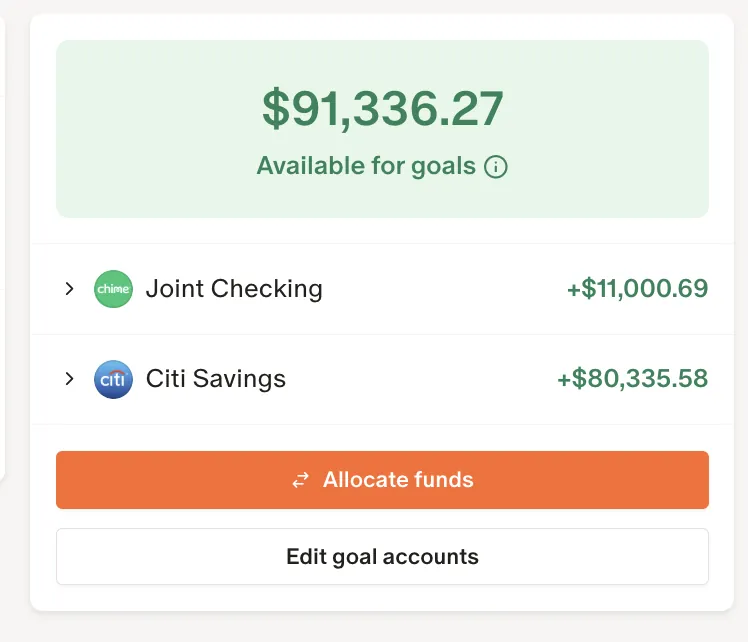The image size is (748, 642).
Task: Click the Available for goals label
Action: coord(366,166)
